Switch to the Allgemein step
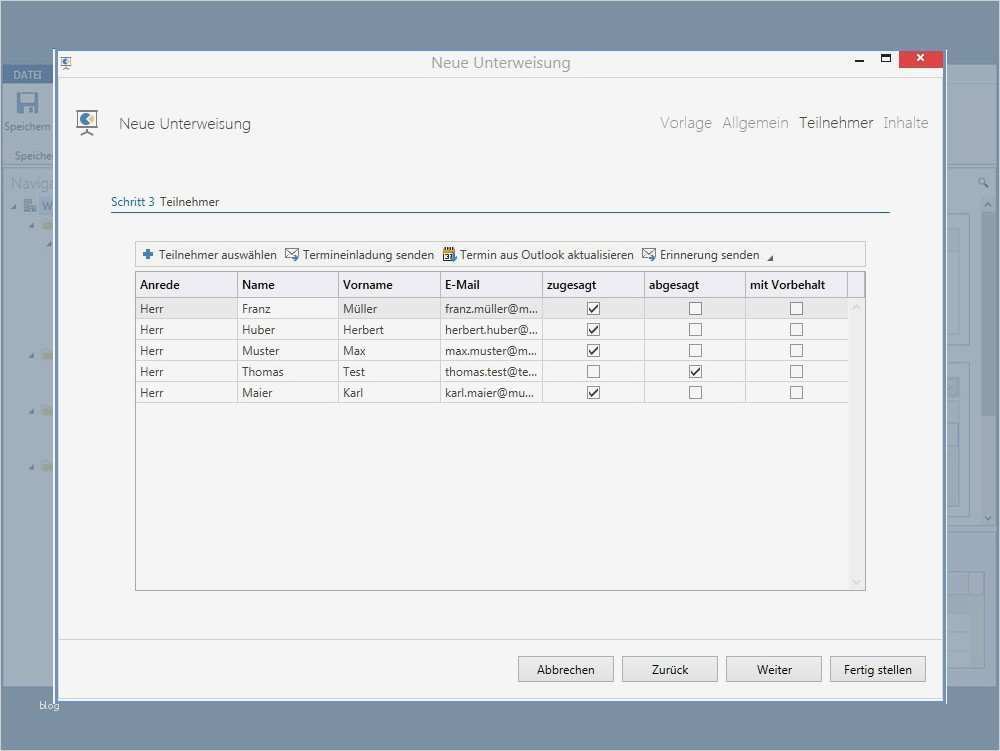 (x=755, y=123)
